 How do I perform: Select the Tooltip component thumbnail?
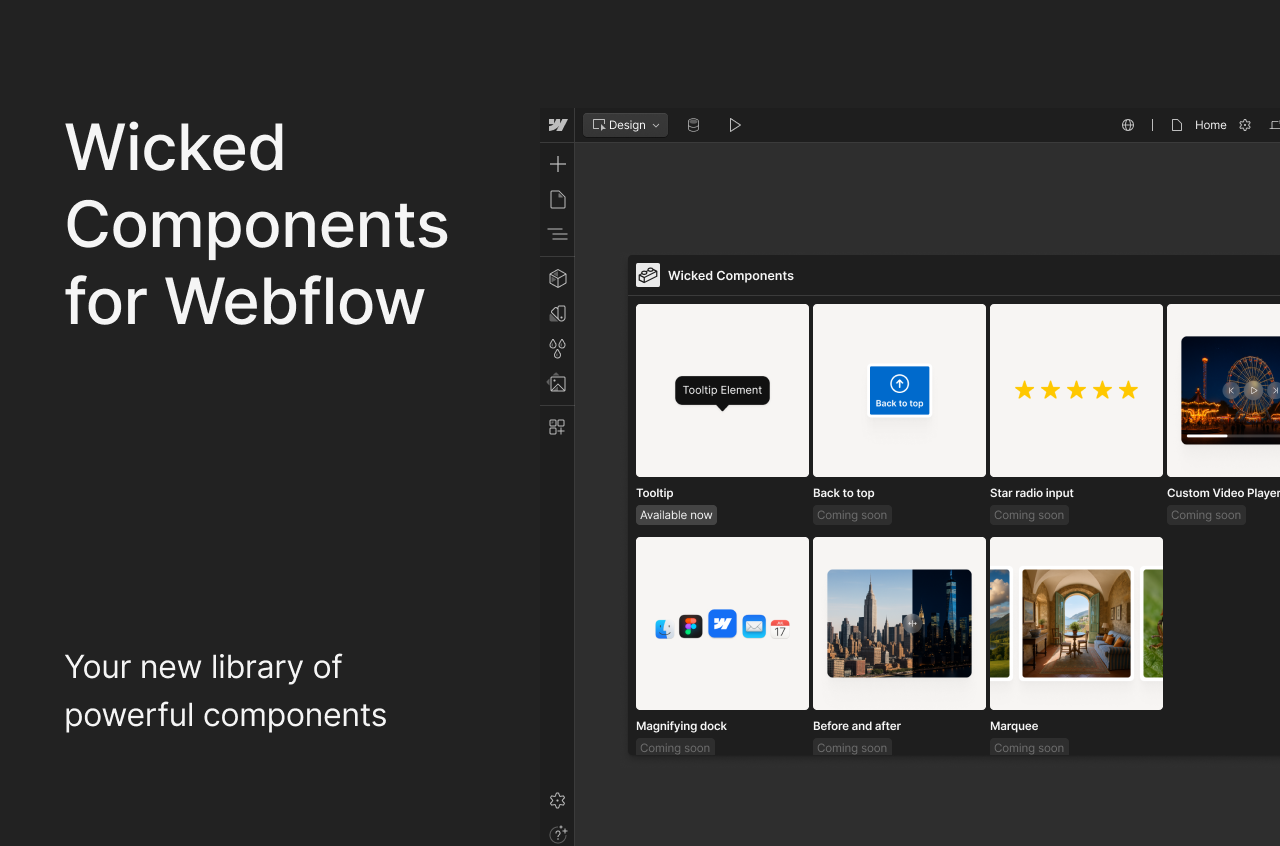[x=722, y=390]
